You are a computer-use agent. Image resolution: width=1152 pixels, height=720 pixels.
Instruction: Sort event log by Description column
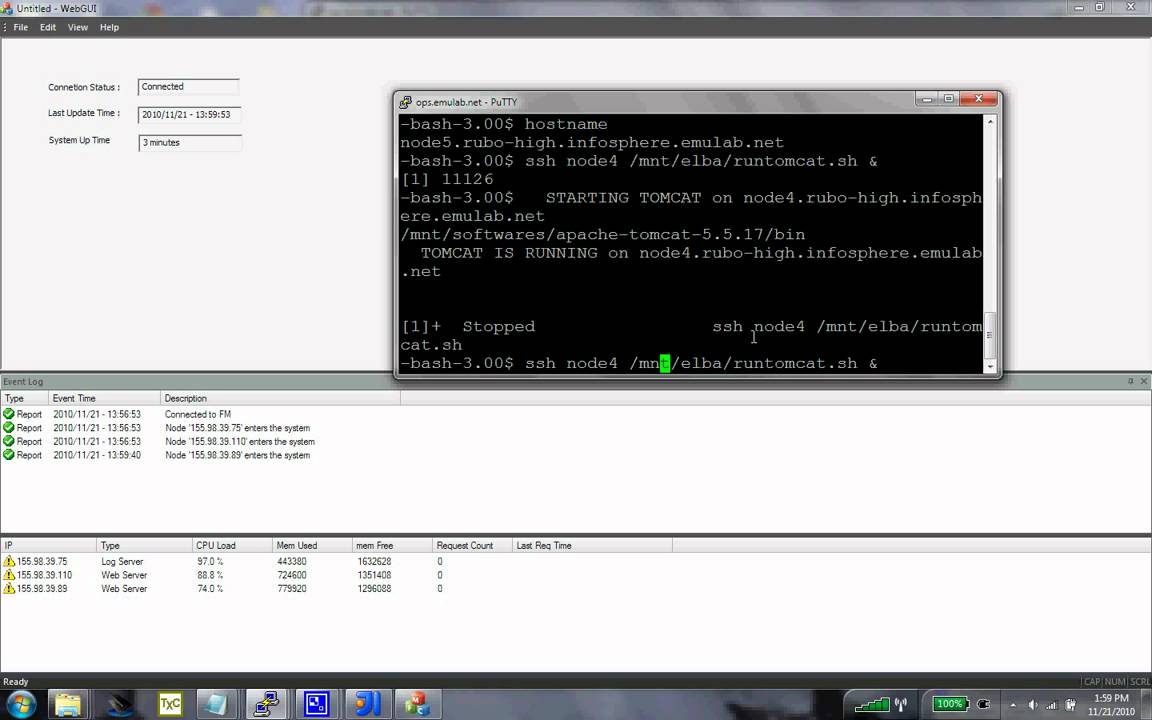coord(280,398)
